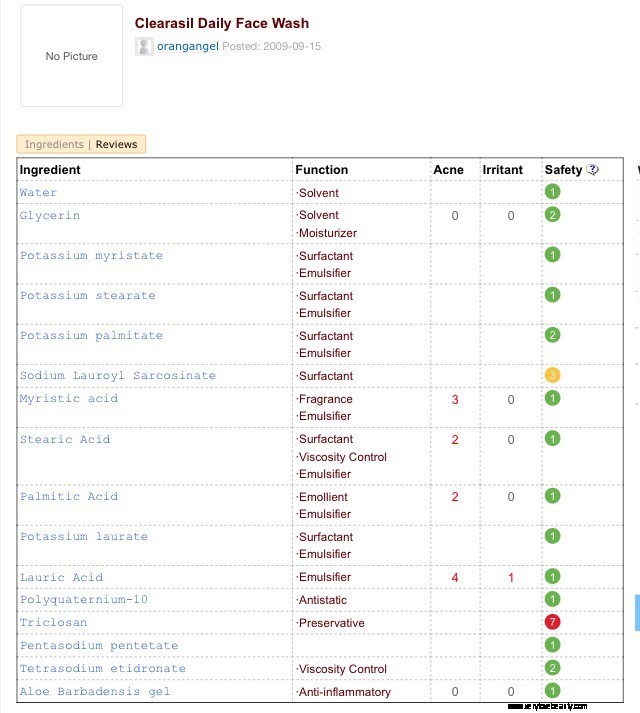Open the Tetrasodium etidronate ingredient link
Viewport: 640px width, 713px height.
(102, 668)
